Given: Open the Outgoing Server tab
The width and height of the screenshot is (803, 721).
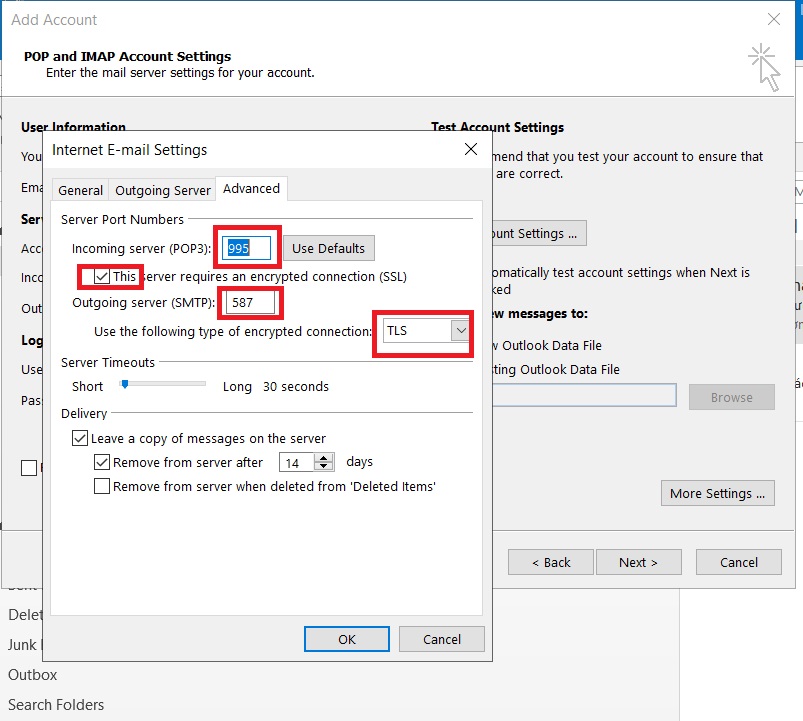Looking at the screenshot, I should pos(163,190).
